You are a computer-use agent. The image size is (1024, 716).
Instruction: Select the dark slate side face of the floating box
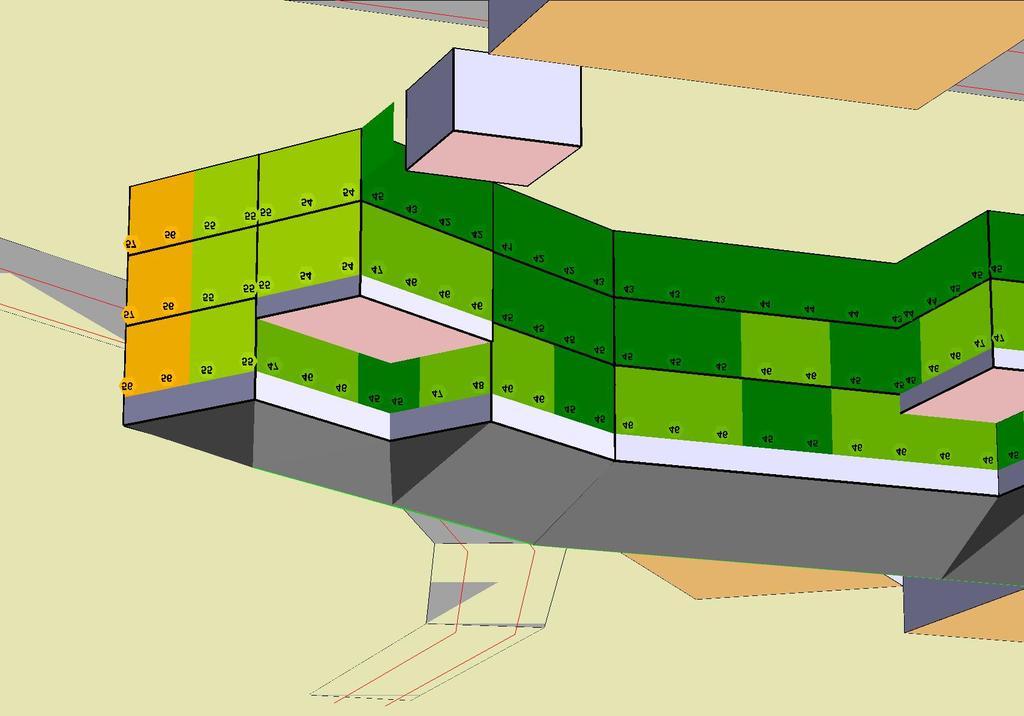429,110
